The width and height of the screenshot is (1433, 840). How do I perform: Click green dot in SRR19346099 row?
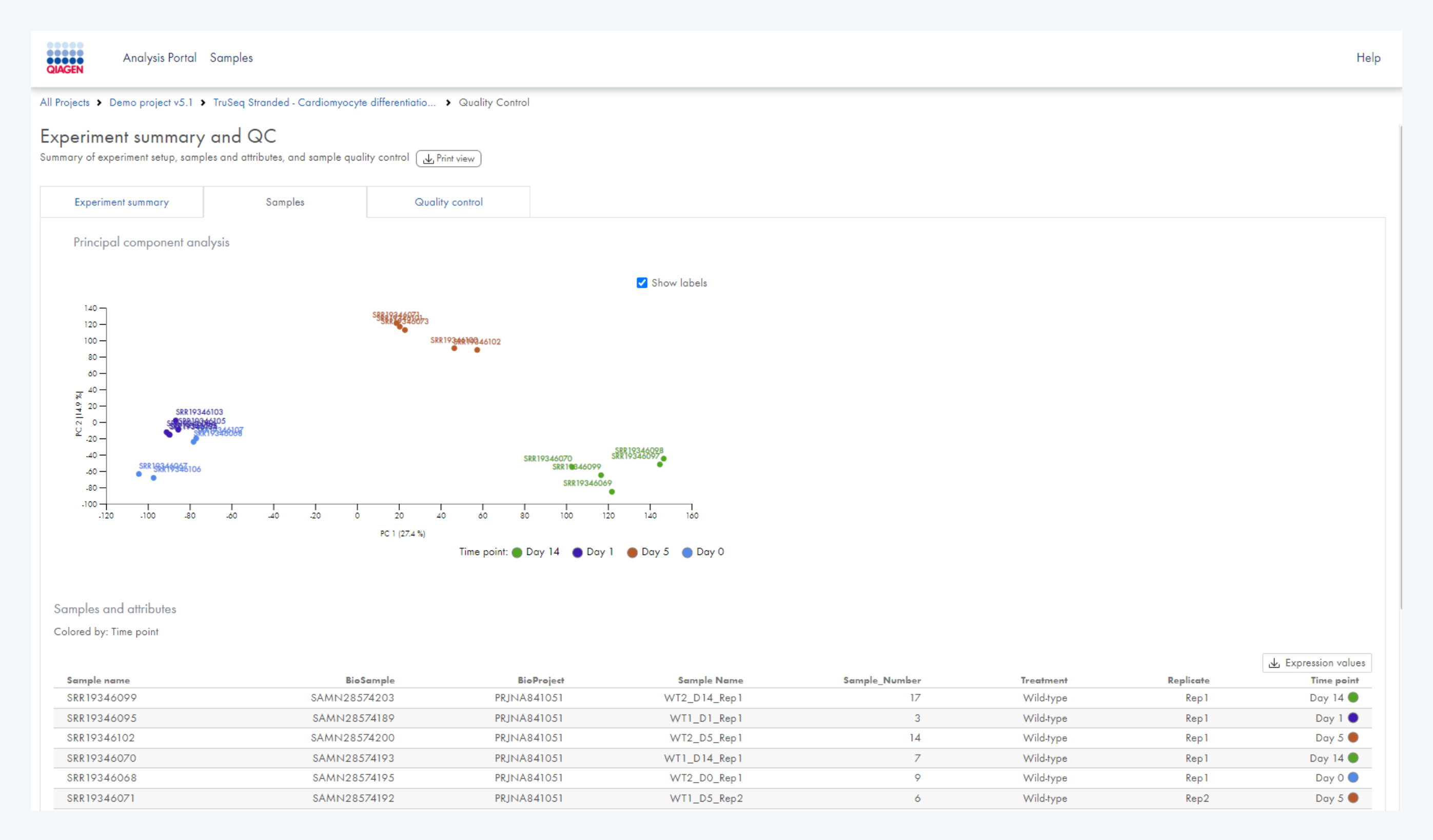coord(1353,697)
